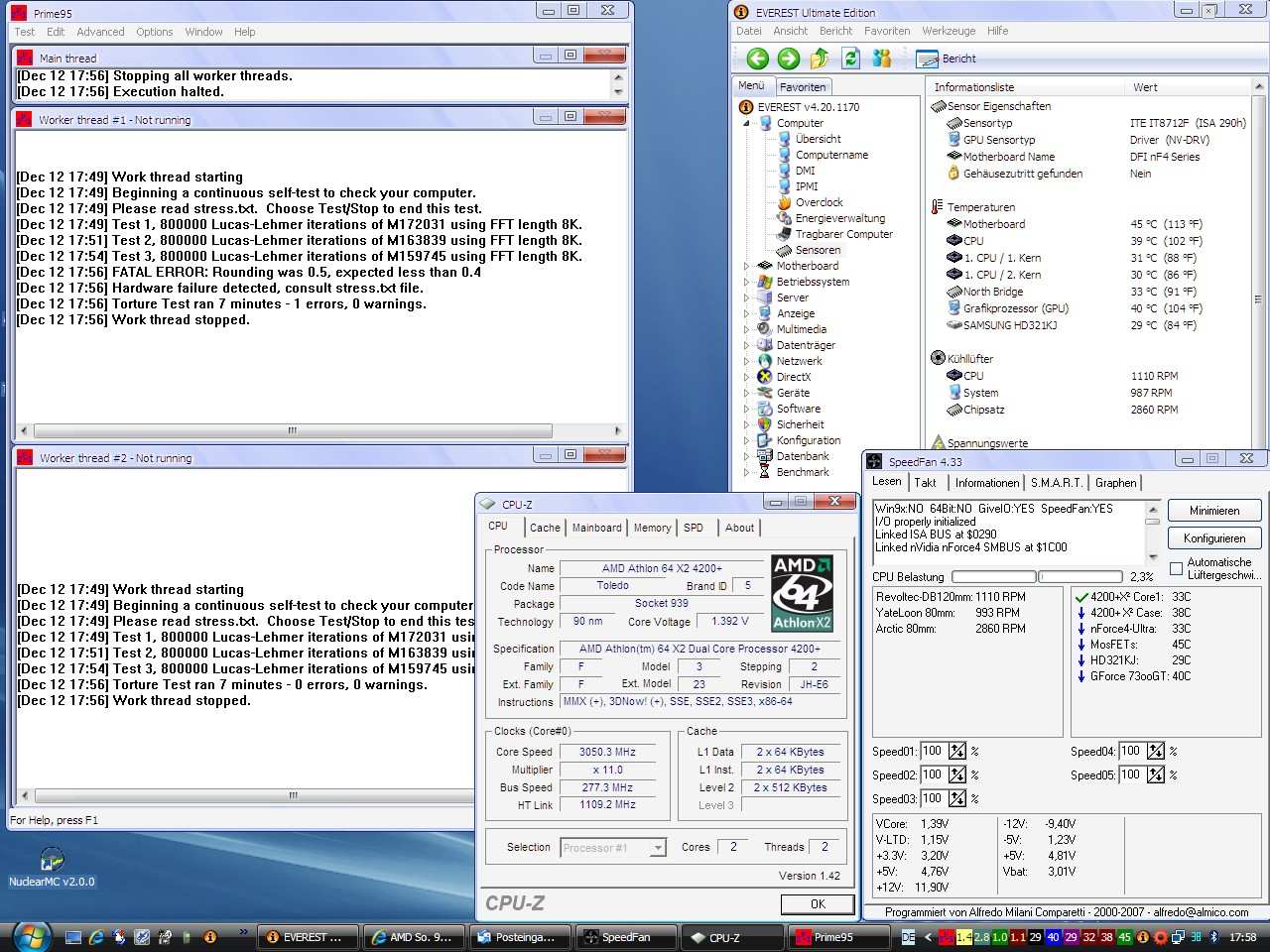The image size is (1270, 952).
Task: Switch to Mainboard tab in CPU-Z
Action: [597, 528]
